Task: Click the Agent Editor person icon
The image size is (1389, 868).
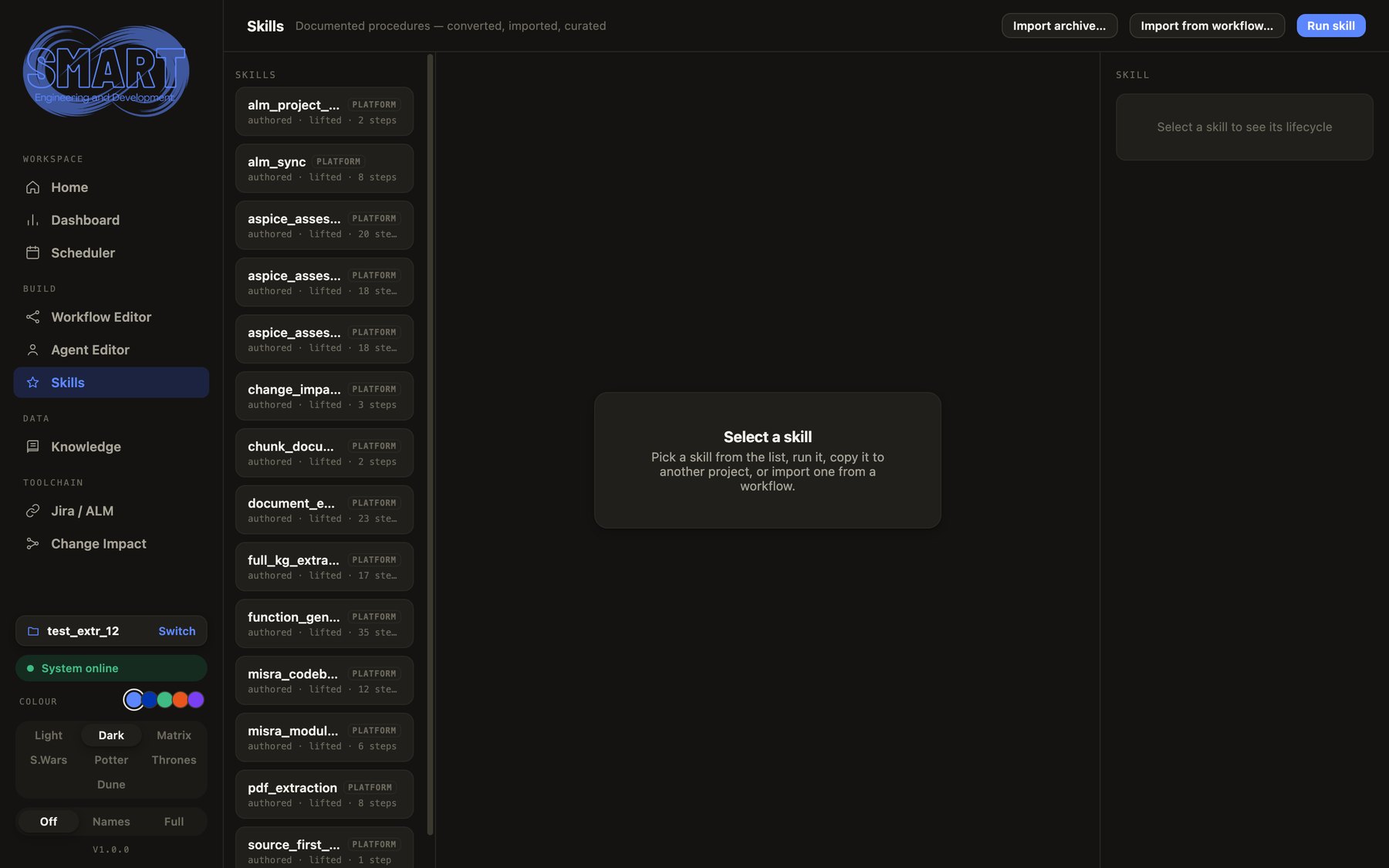Action: pyautogui.click(x=32, y=350)
